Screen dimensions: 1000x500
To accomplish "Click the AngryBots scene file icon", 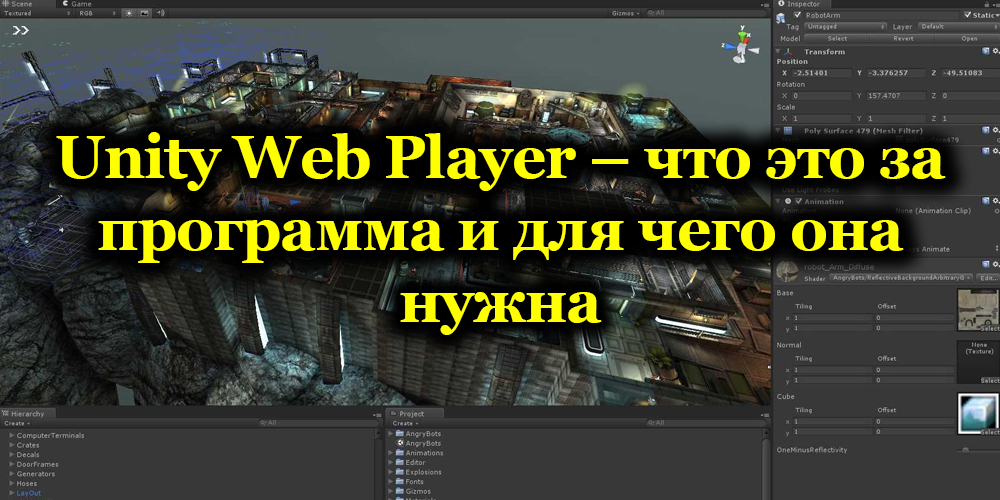I will pos(400,443).
